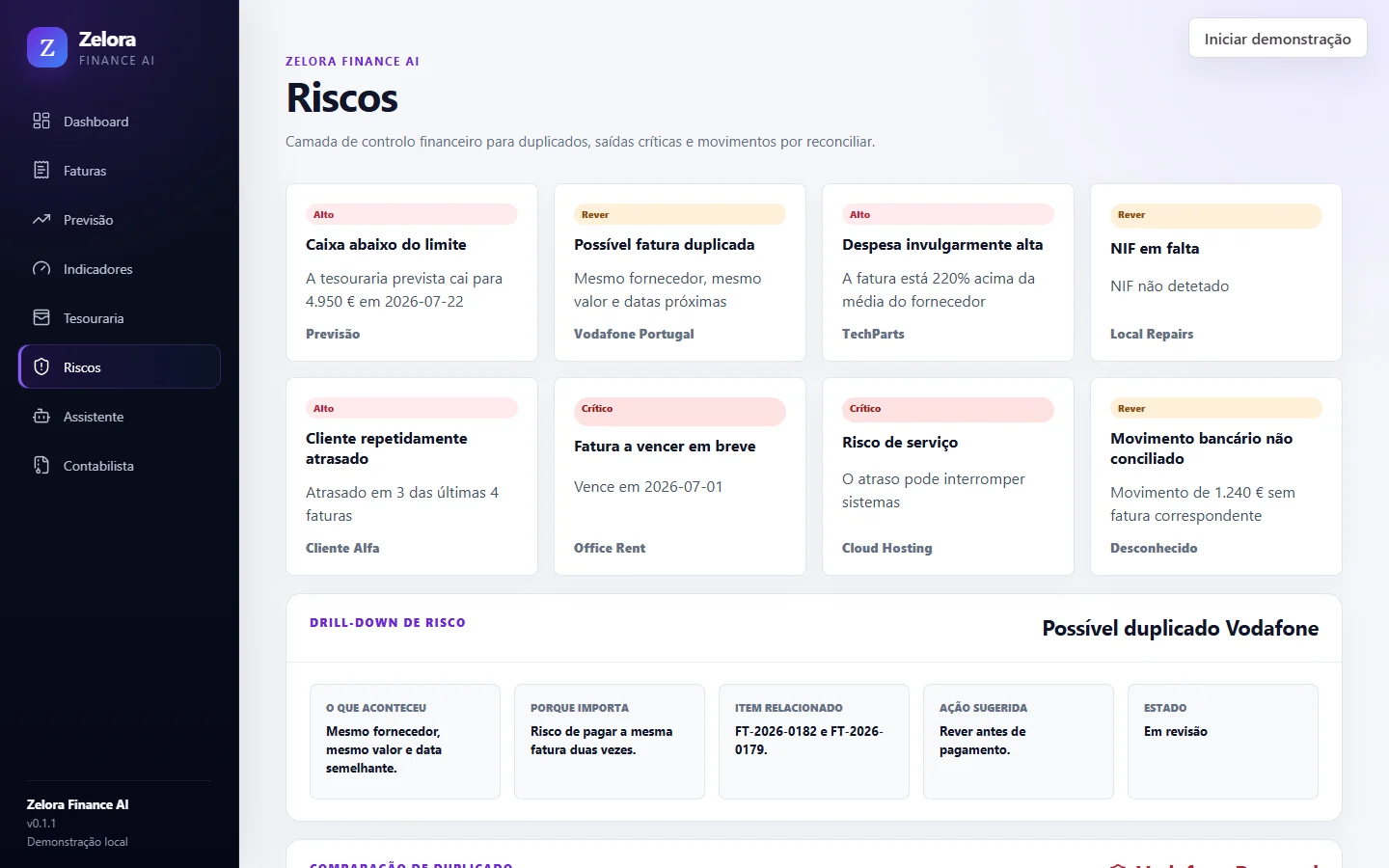This screenshot has width=1389, height=868.
Task: Click the PORQUE IMPORTA detail box
Action: pyautogui.click(x=610, y=742)
